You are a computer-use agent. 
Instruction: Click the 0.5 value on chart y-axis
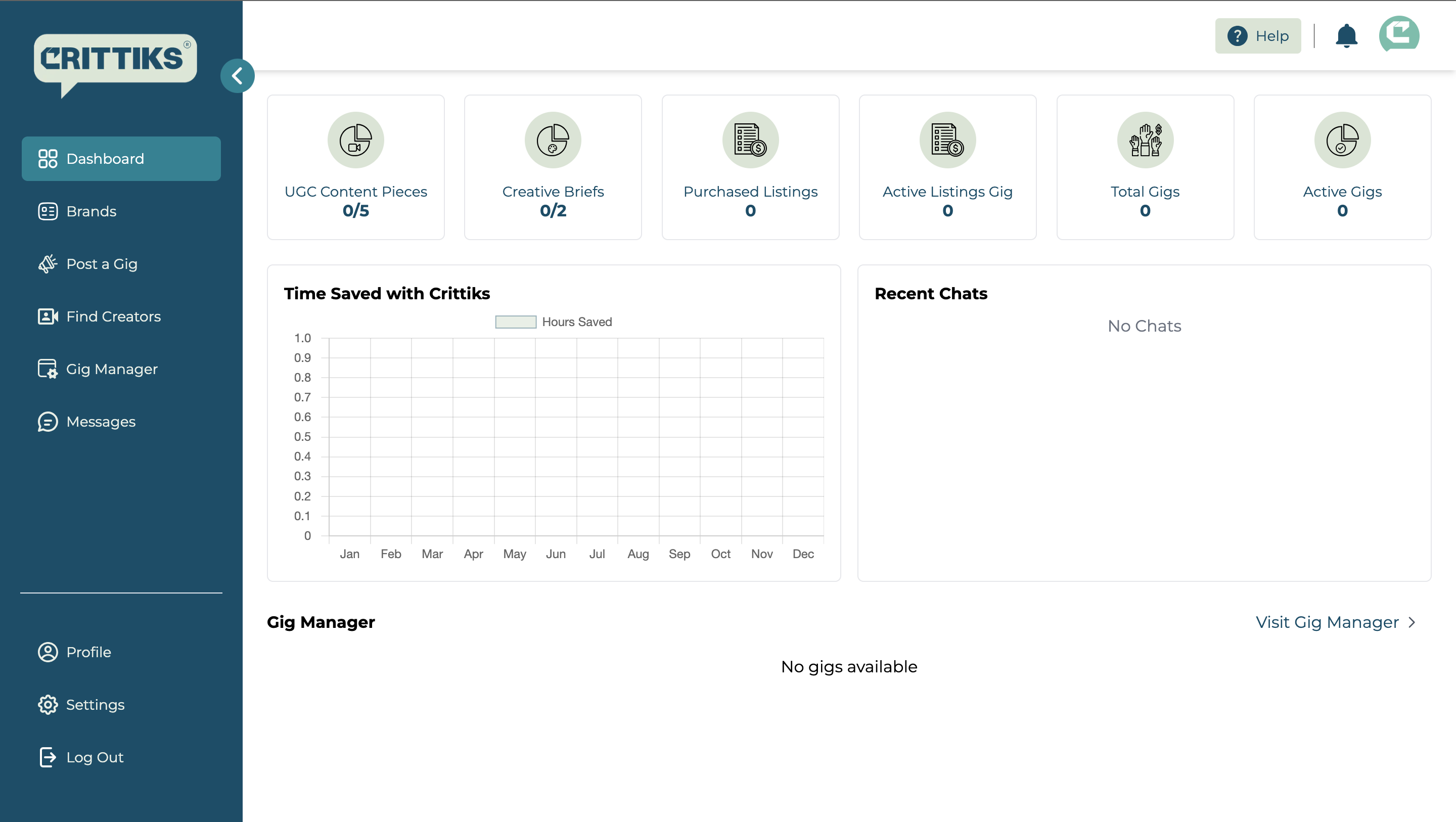pyautogui.click(x=302, y=437)
